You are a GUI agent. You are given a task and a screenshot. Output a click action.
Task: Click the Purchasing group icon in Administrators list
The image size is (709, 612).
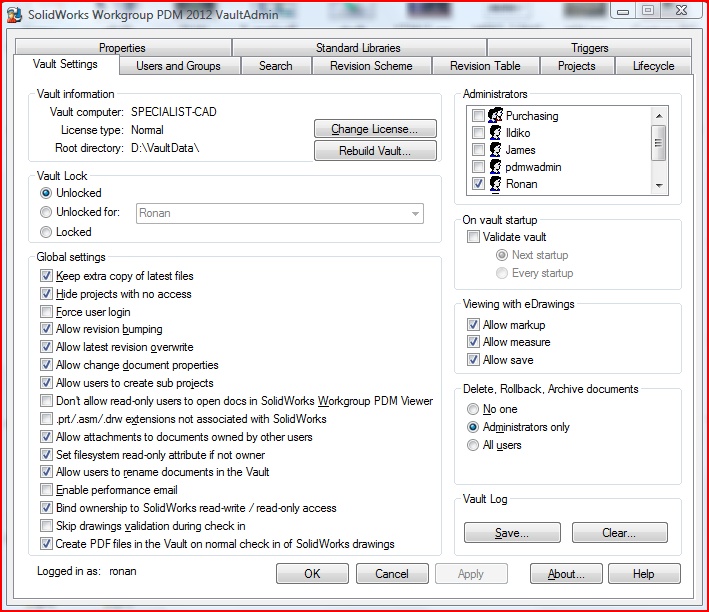tap(495, 115)
